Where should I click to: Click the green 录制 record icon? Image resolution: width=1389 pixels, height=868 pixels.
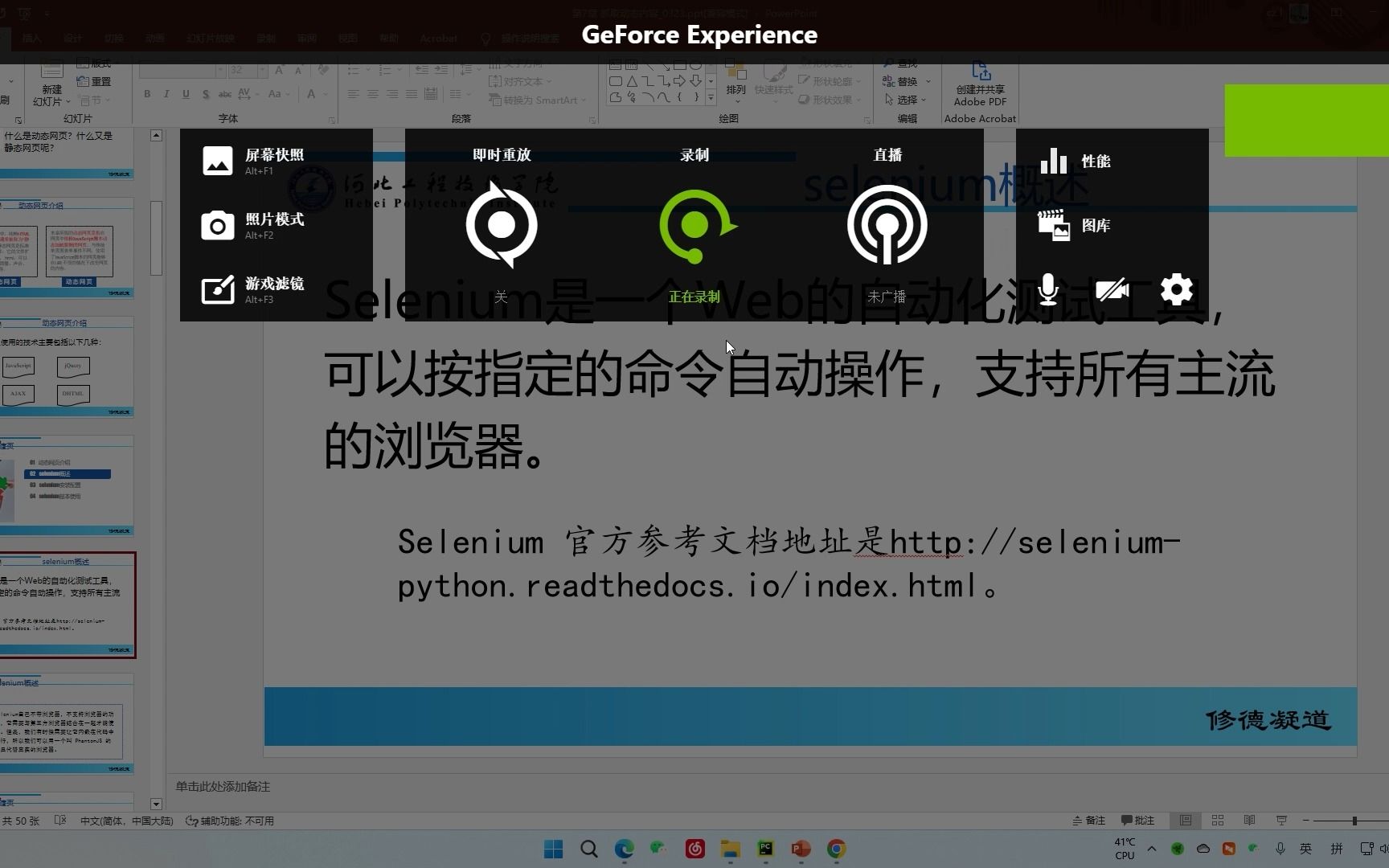696,227
